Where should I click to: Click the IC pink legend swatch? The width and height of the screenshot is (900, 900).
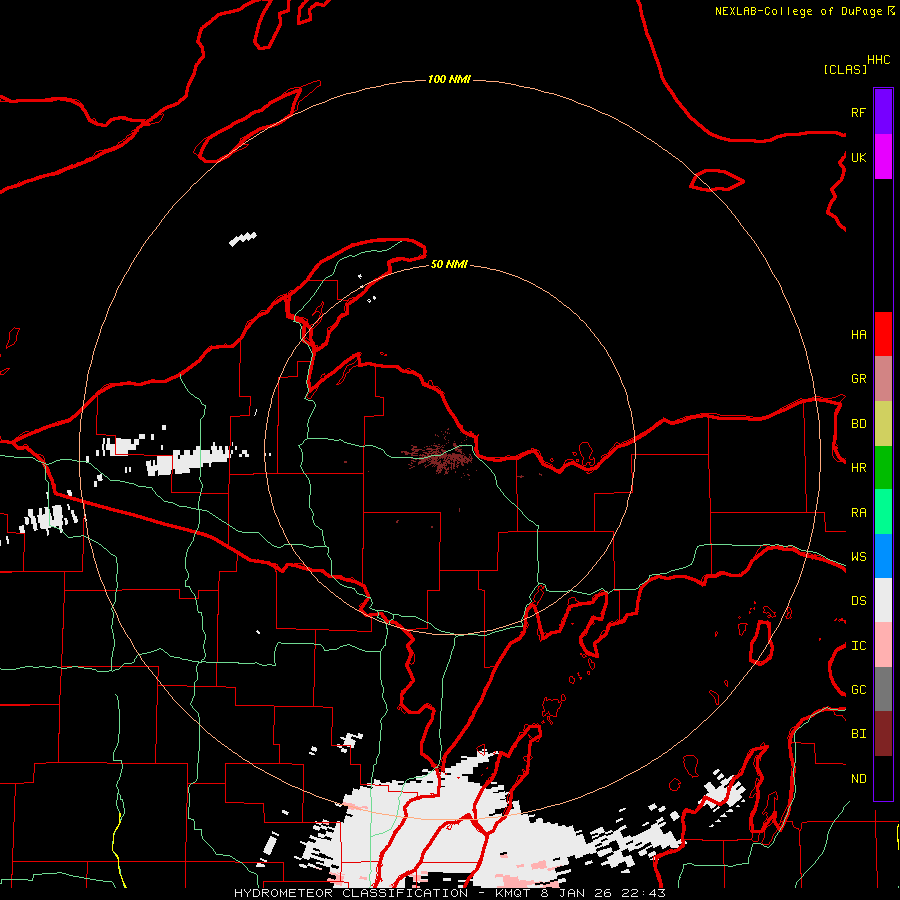883,645
